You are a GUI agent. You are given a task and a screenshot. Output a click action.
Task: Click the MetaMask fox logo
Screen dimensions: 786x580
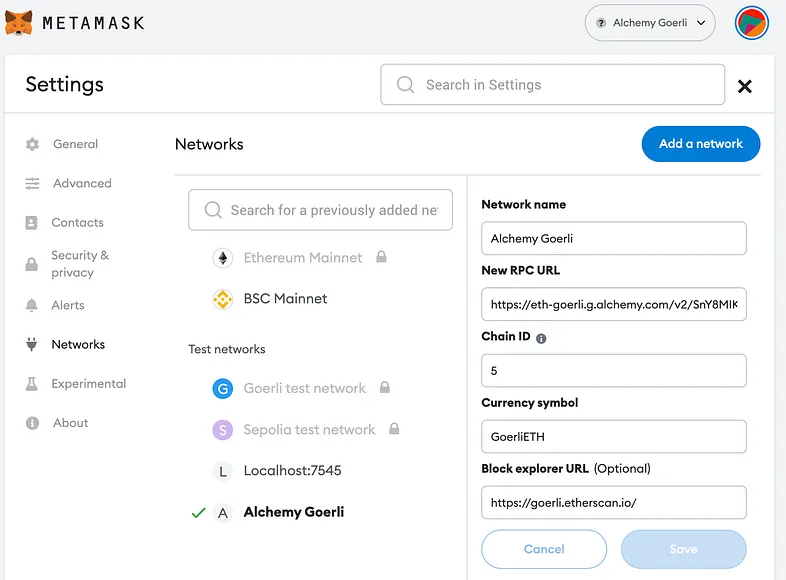coord(19,22)
